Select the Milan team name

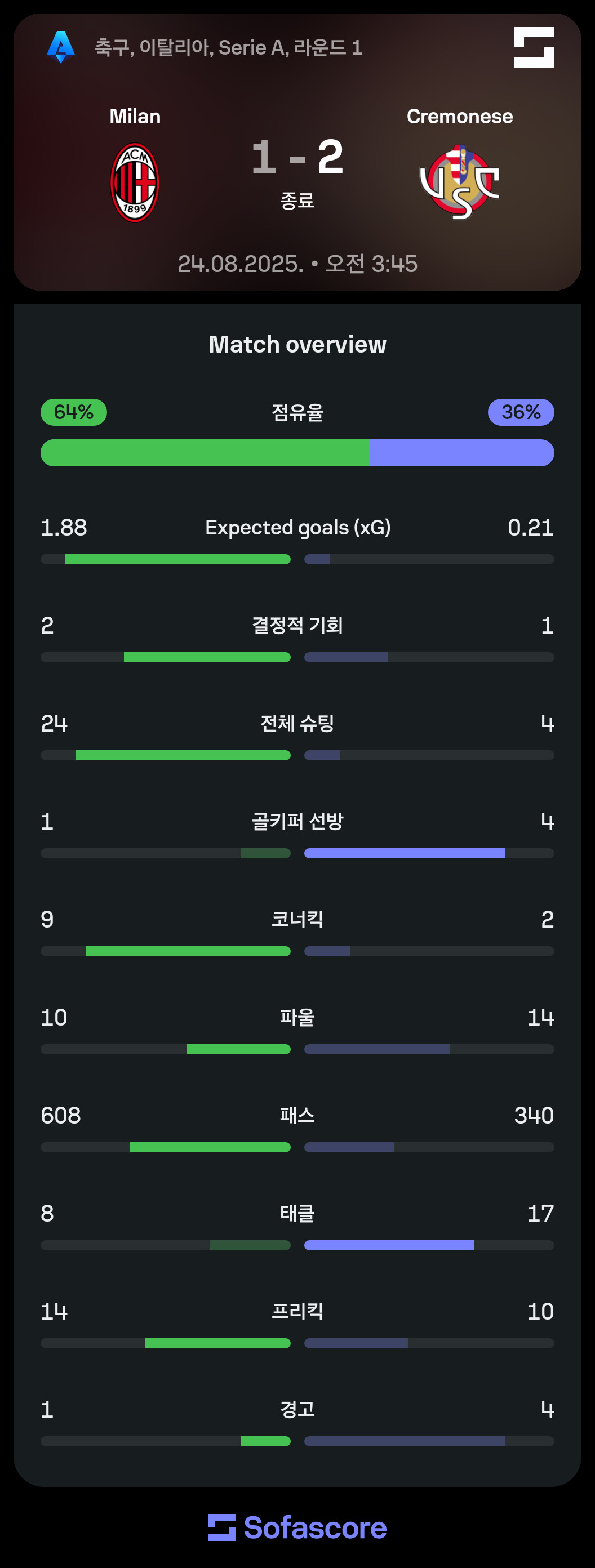[x=135, y=116]
